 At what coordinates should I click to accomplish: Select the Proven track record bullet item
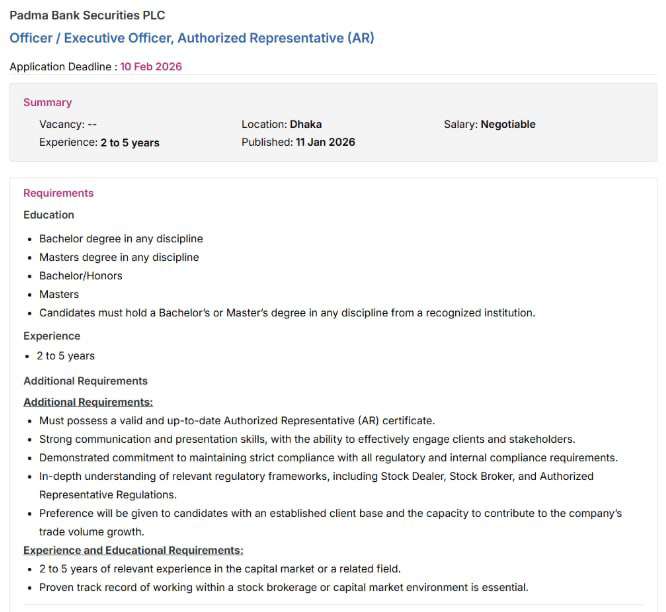coord(283,587)
